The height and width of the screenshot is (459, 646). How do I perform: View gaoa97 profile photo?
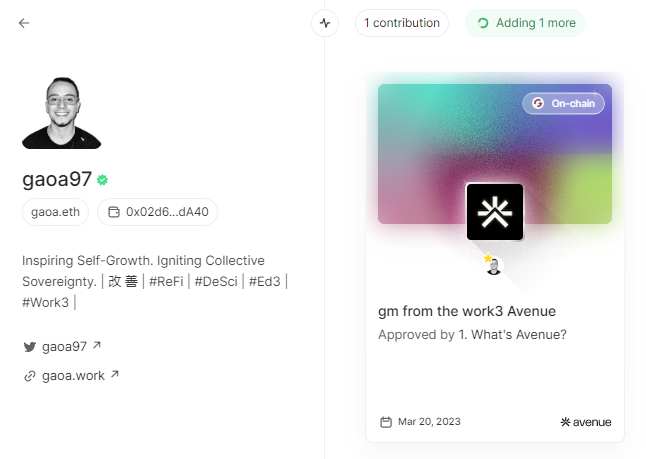pos(61,113)
